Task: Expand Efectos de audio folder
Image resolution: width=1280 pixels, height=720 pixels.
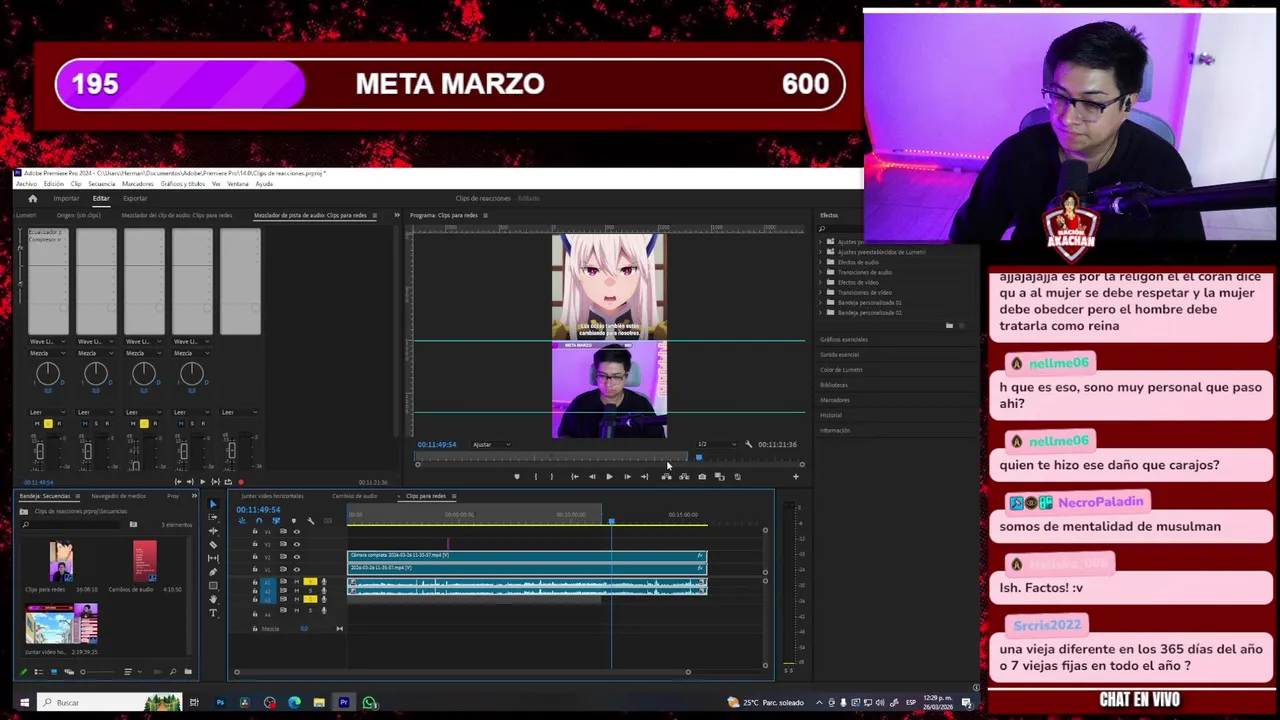Action: pyautogui.click(x=820, y=262)
